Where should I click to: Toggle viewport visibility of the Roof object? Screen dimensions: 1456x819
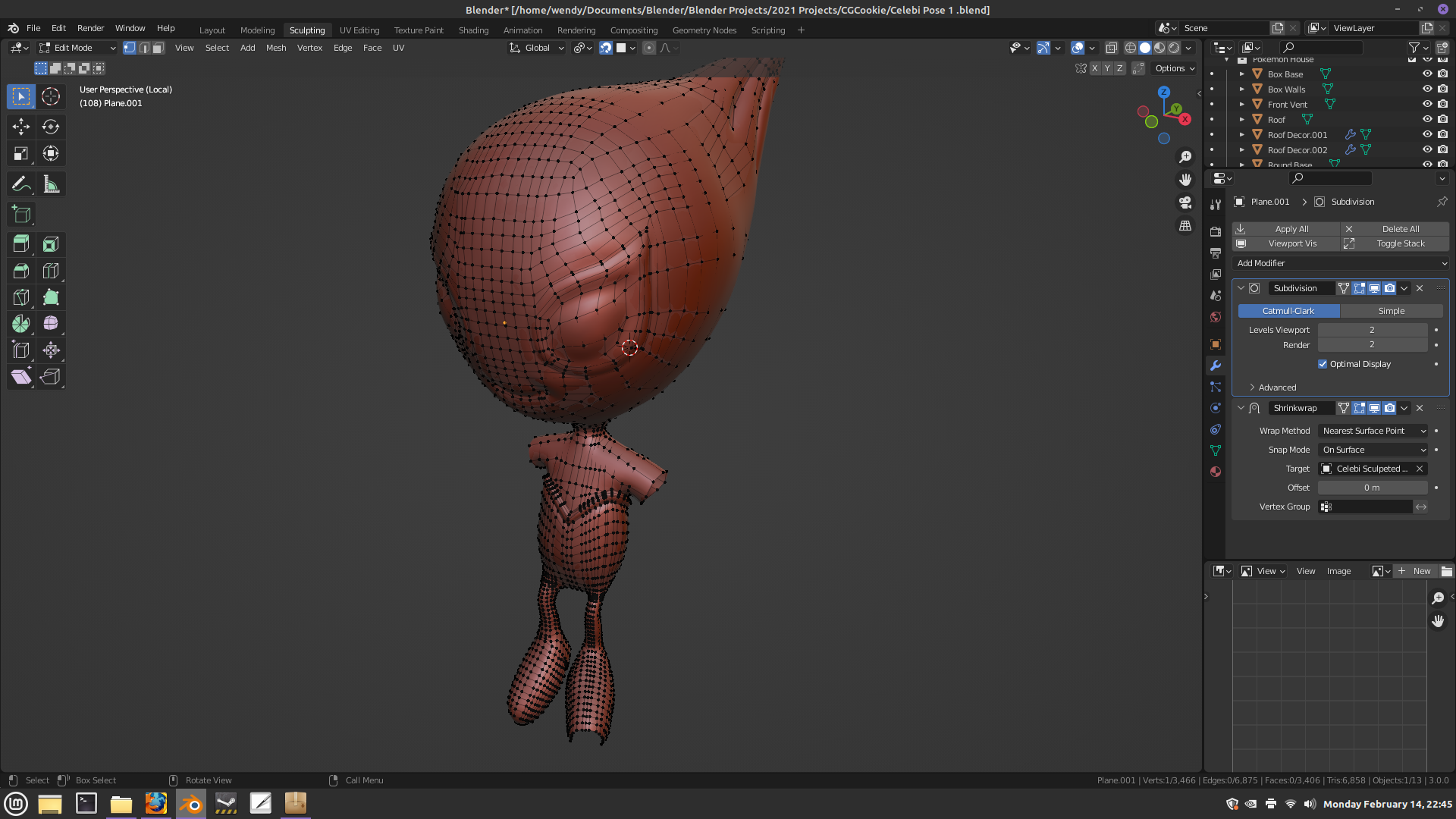(x=1426, y=120)
